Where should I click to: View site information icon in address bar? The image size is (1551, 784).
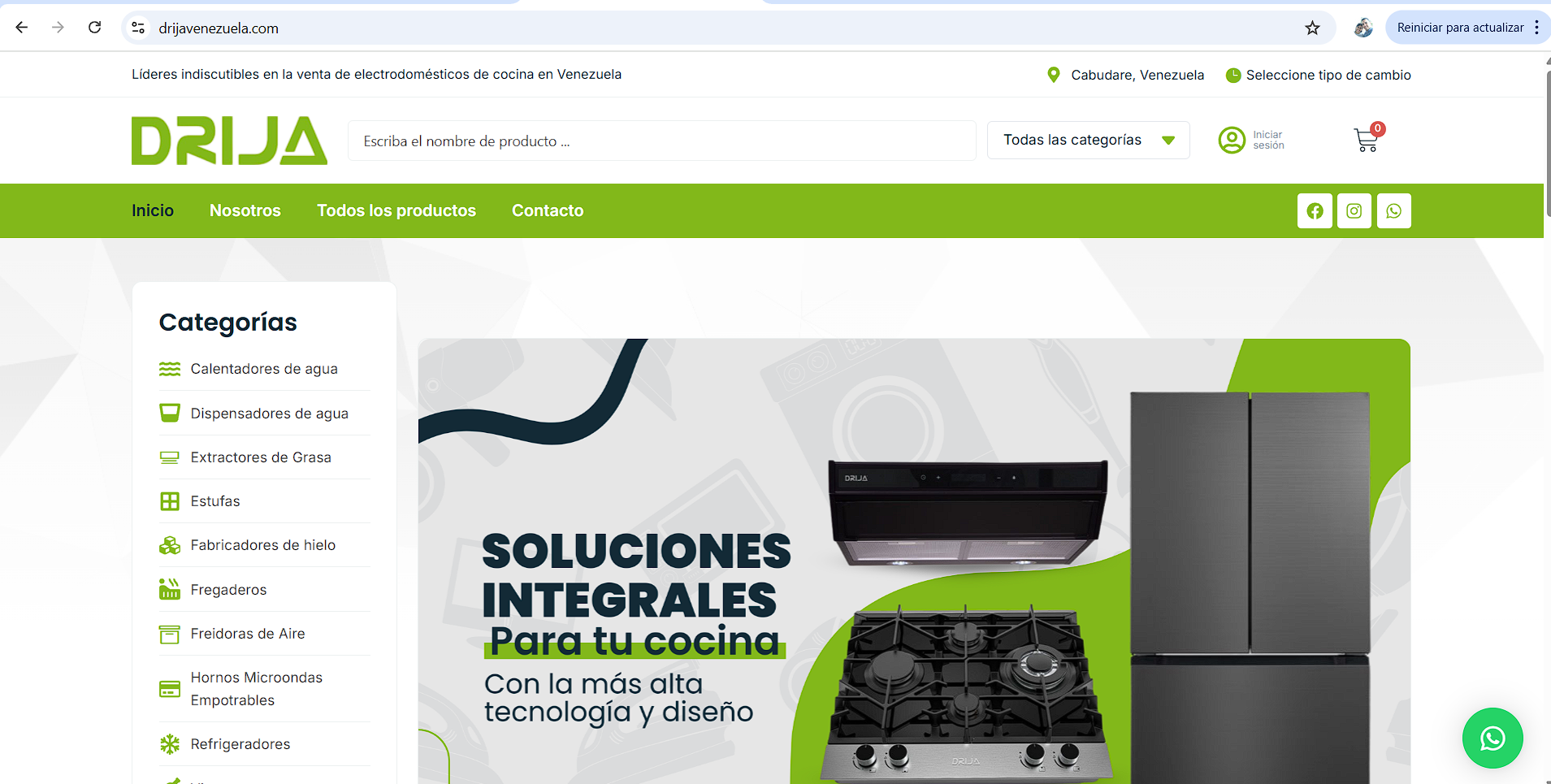coord(138,28)
